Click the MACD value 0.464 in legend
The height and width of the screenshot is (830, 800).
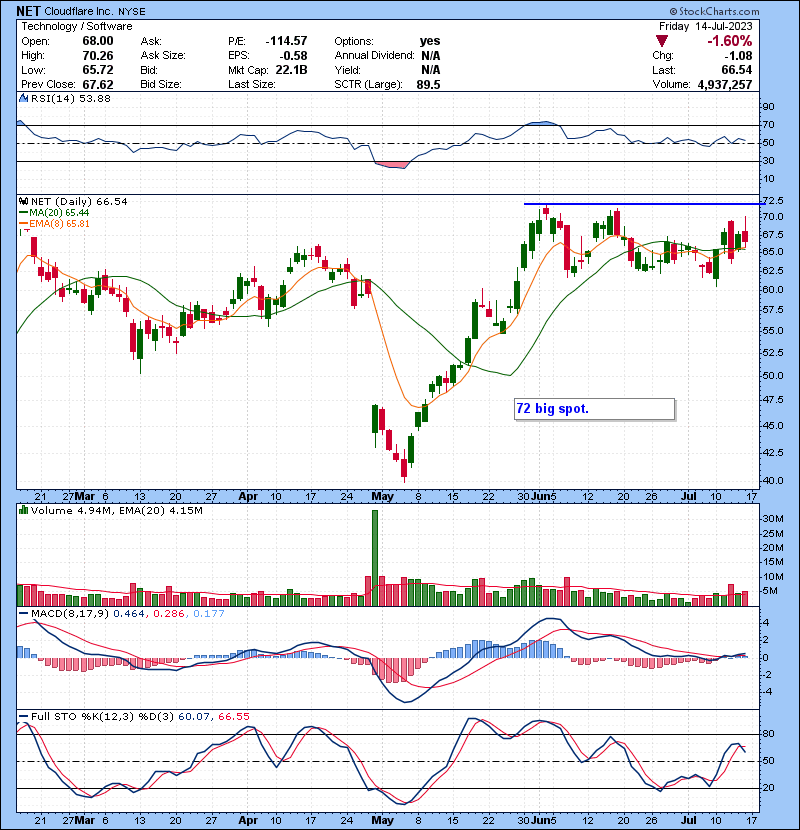pyautogui.click(x=129, y=614)
